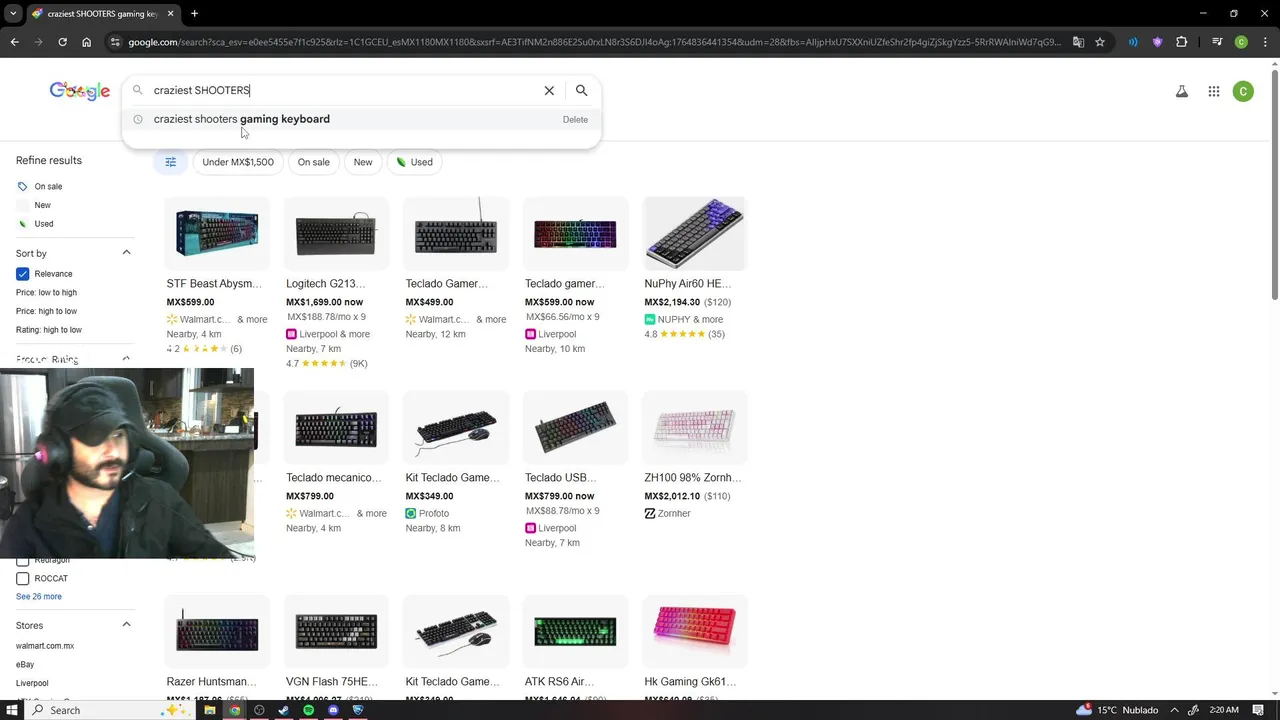The width and height of the screenshot is (1280, 720).
Task: Clear the search box with the X
Action: pos(549,90)
